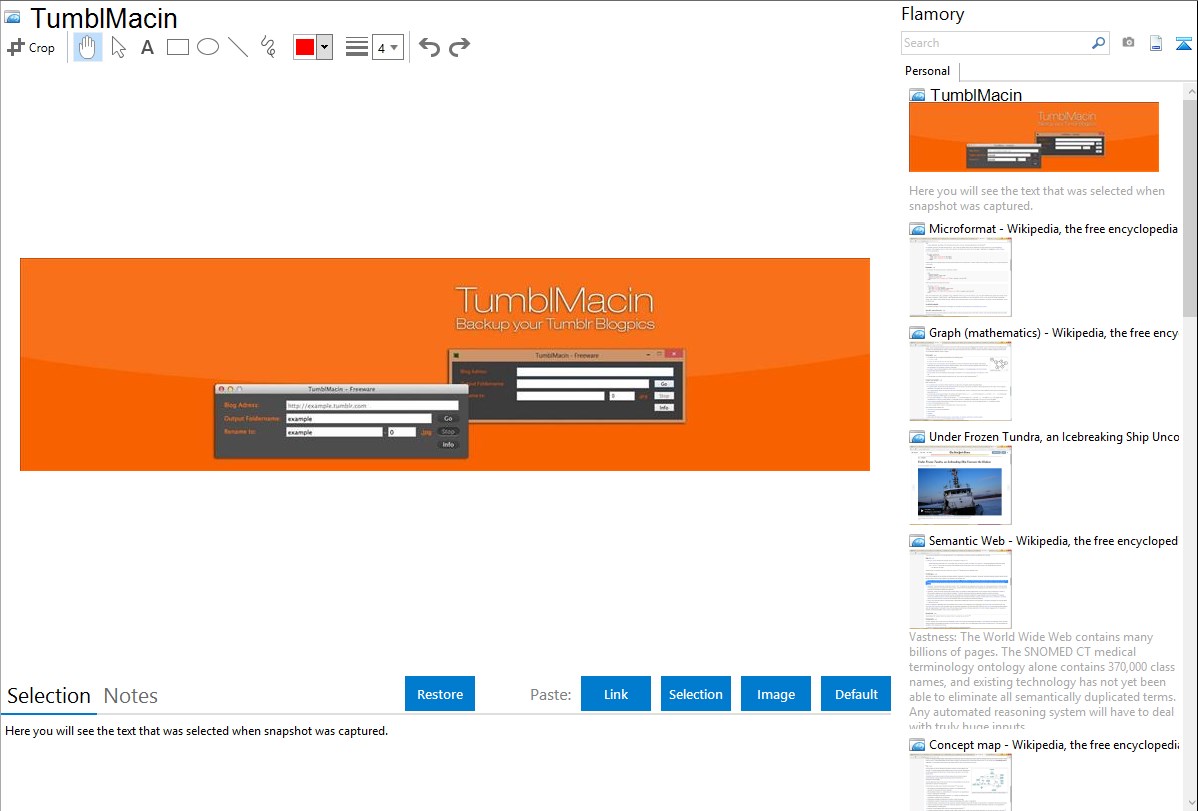This screenshot has width=1198, height=811.
Task: Select the text annotation tool
Action: pyautogui.click(x=147, y=47)
